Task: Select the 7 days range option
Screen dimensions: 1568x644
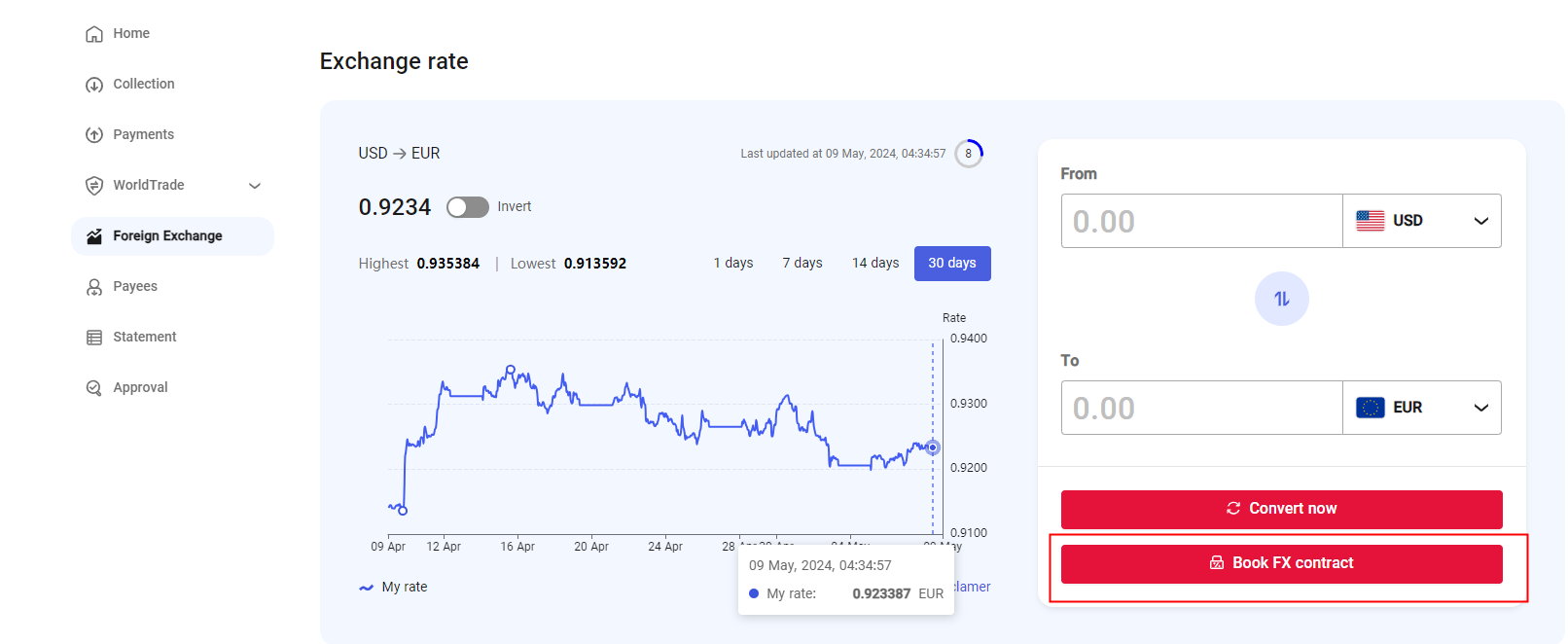Action: pos(802,264)
